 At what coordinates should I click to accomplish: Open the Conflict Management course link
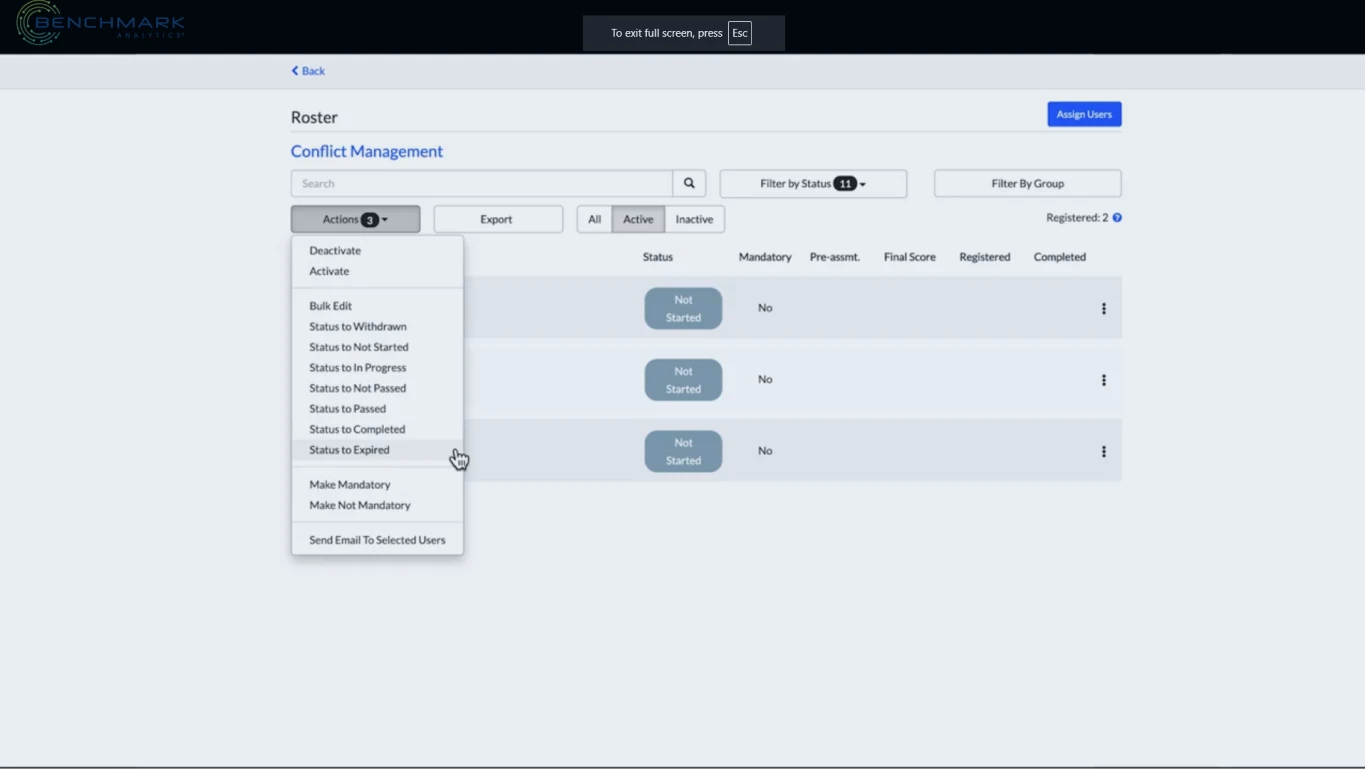[367, 151]
